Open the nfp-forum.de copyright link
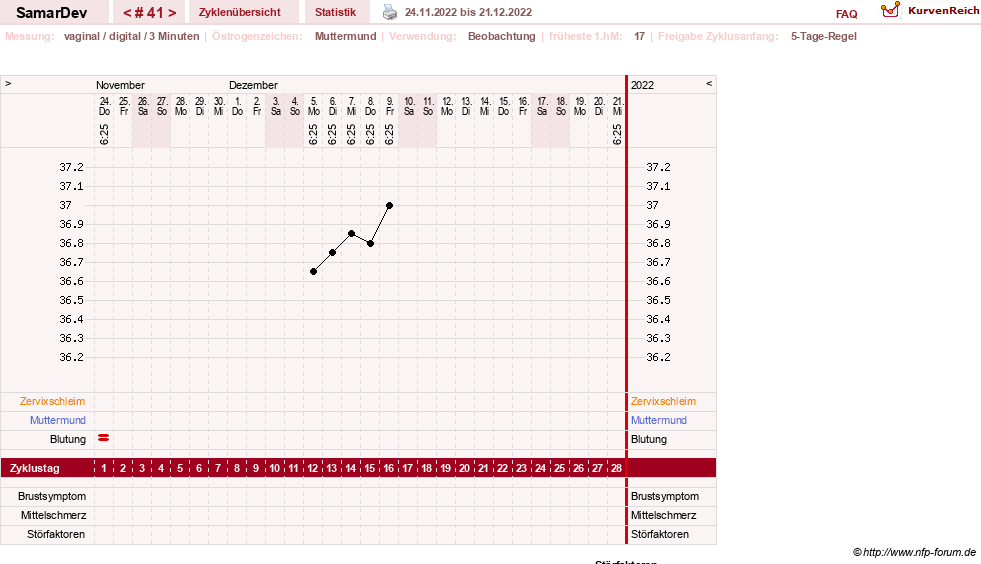 pyautogui.click(x=914, y=552)
